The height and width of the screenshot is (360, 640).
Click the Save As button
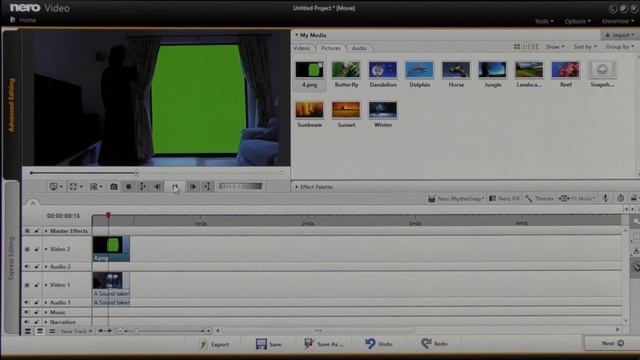324,344
